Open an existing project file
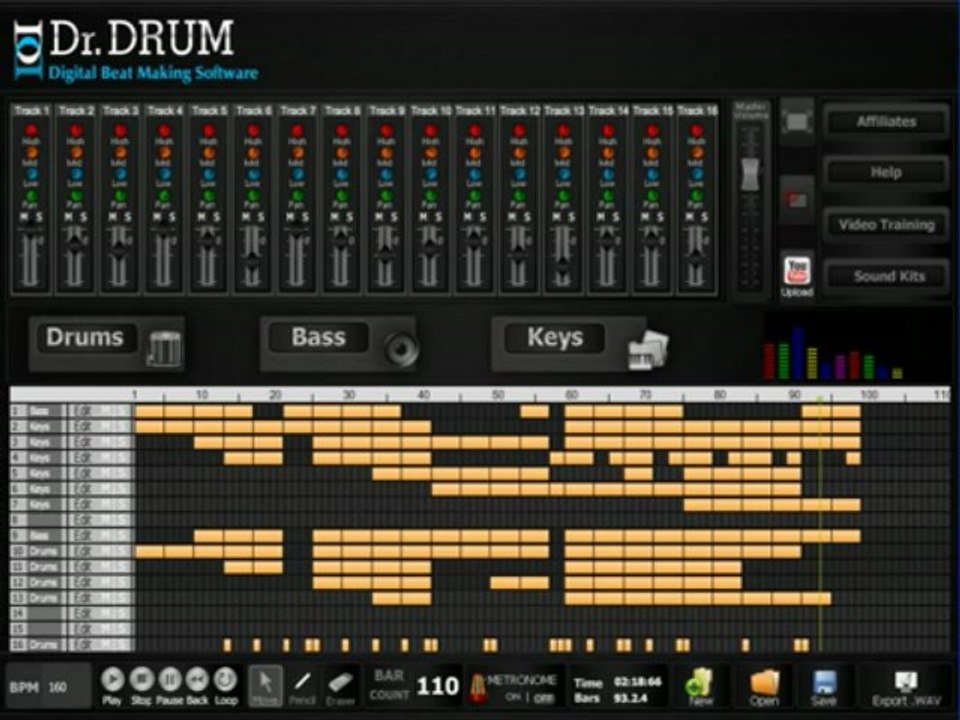 pyautogui.click(x=764, y=686)
